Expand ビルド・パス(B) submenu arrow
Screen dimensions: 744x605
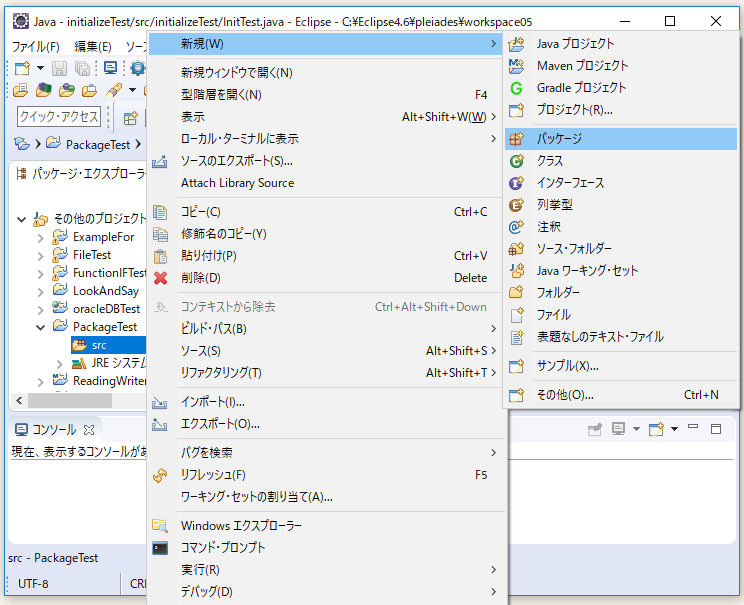493,329
